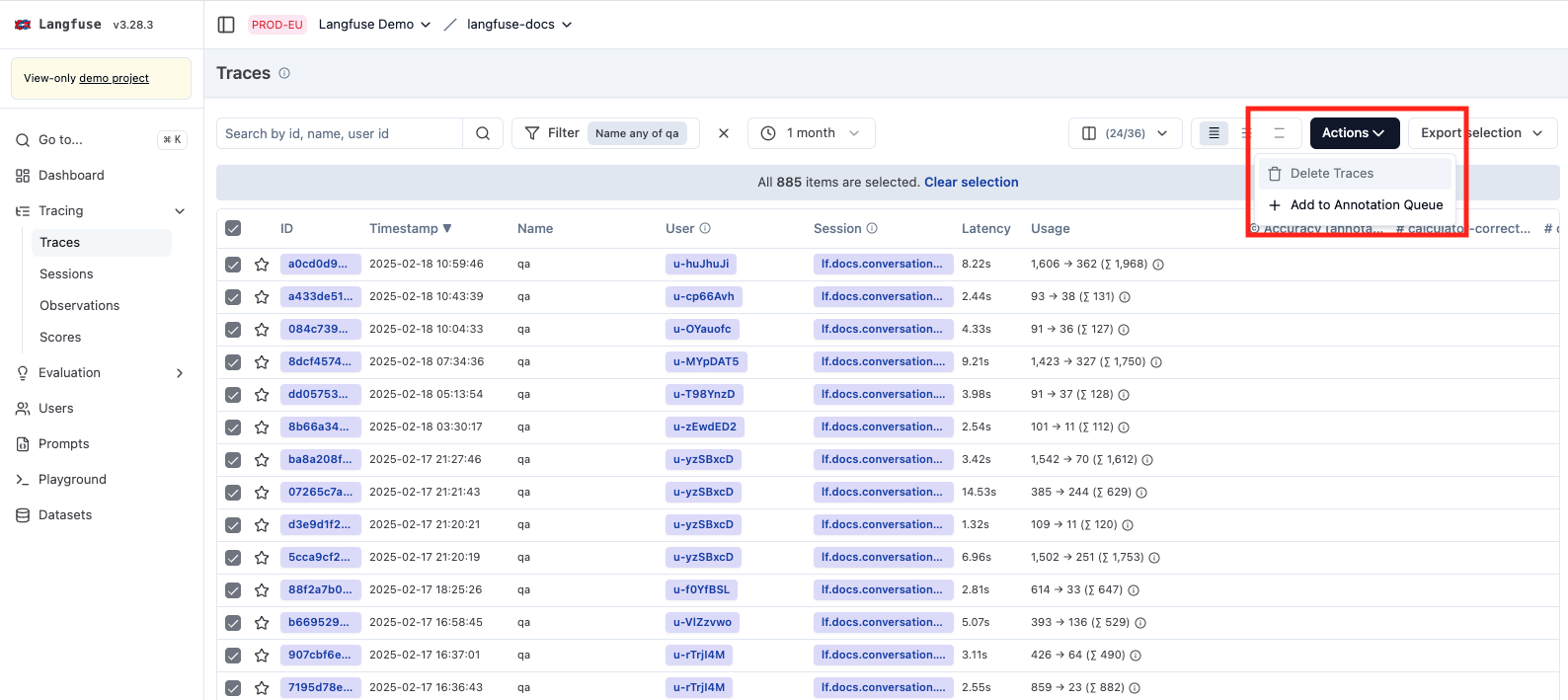1568x700 pixels.
Task: Uncheck the row for trace 084c739
Action: pos(233,330)
